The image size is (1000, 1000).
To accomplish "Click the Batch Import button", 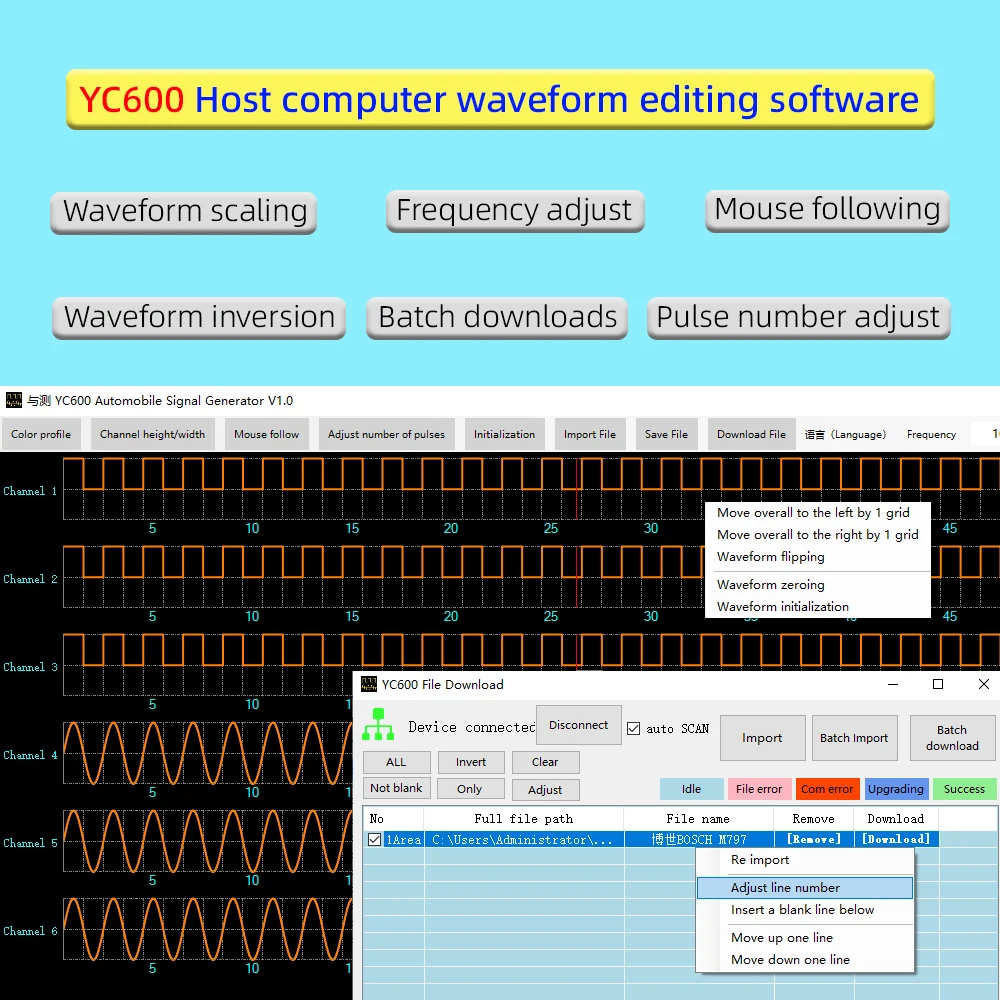I will pyautogui.click(x=854, y=738).
